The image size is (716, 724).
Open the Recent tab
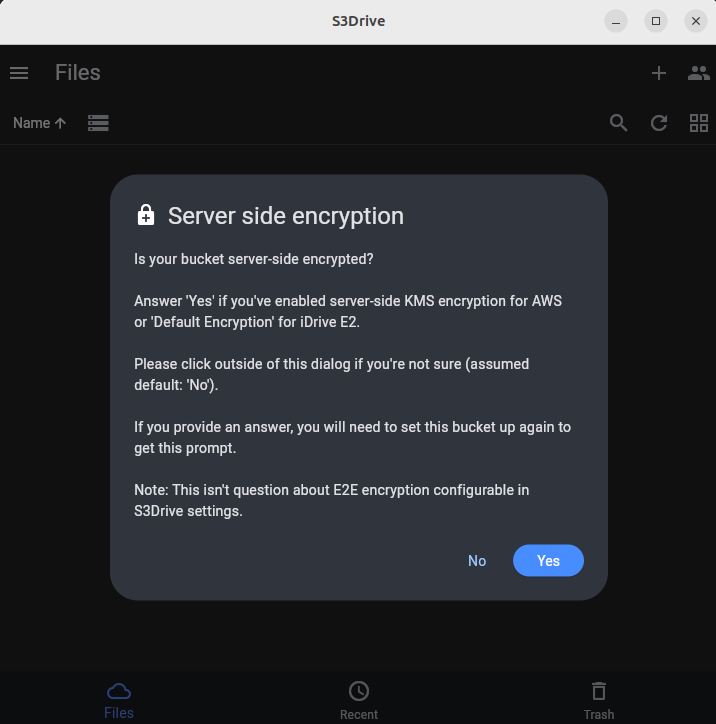359,701
